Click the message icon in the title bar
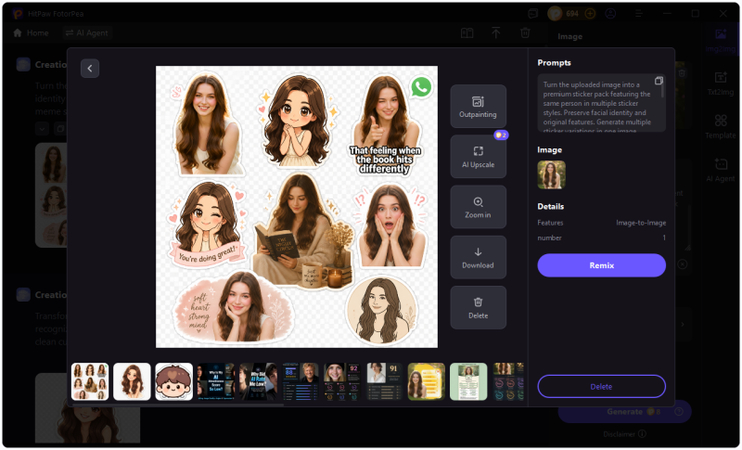742x450 pixels. 533,14
